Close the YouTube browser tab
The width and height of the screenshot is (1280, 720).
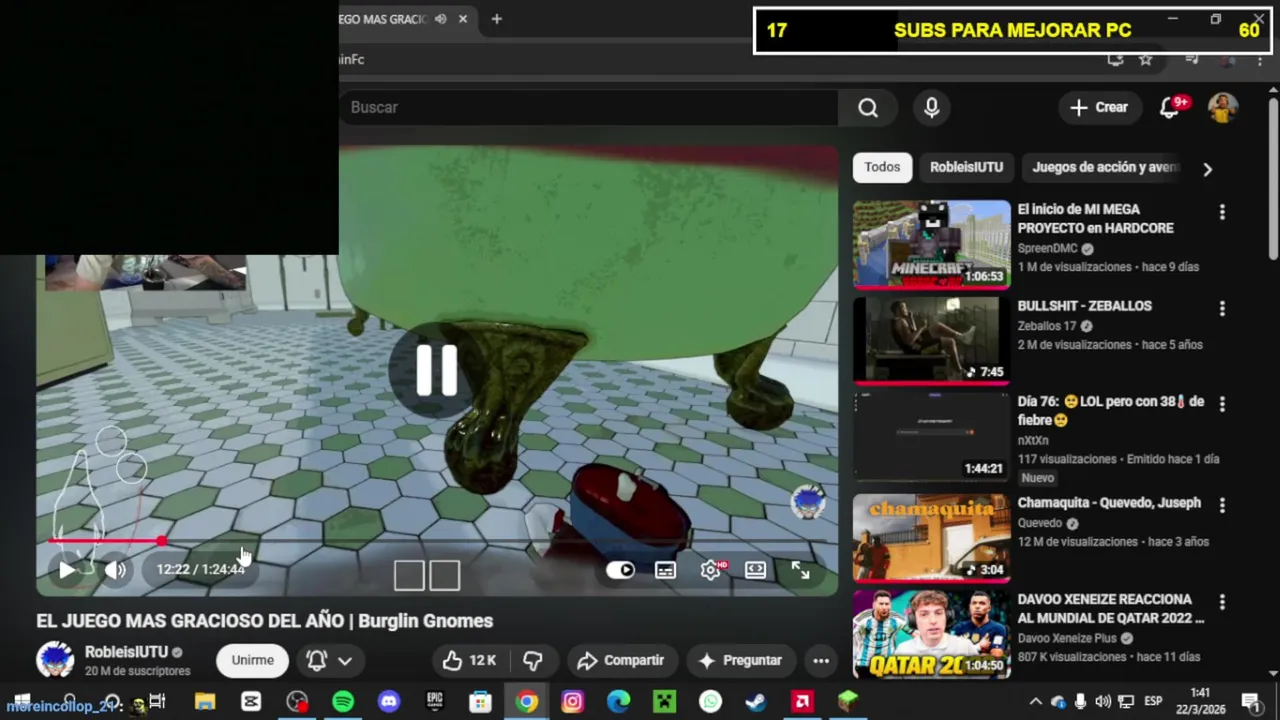pos(463,19)
